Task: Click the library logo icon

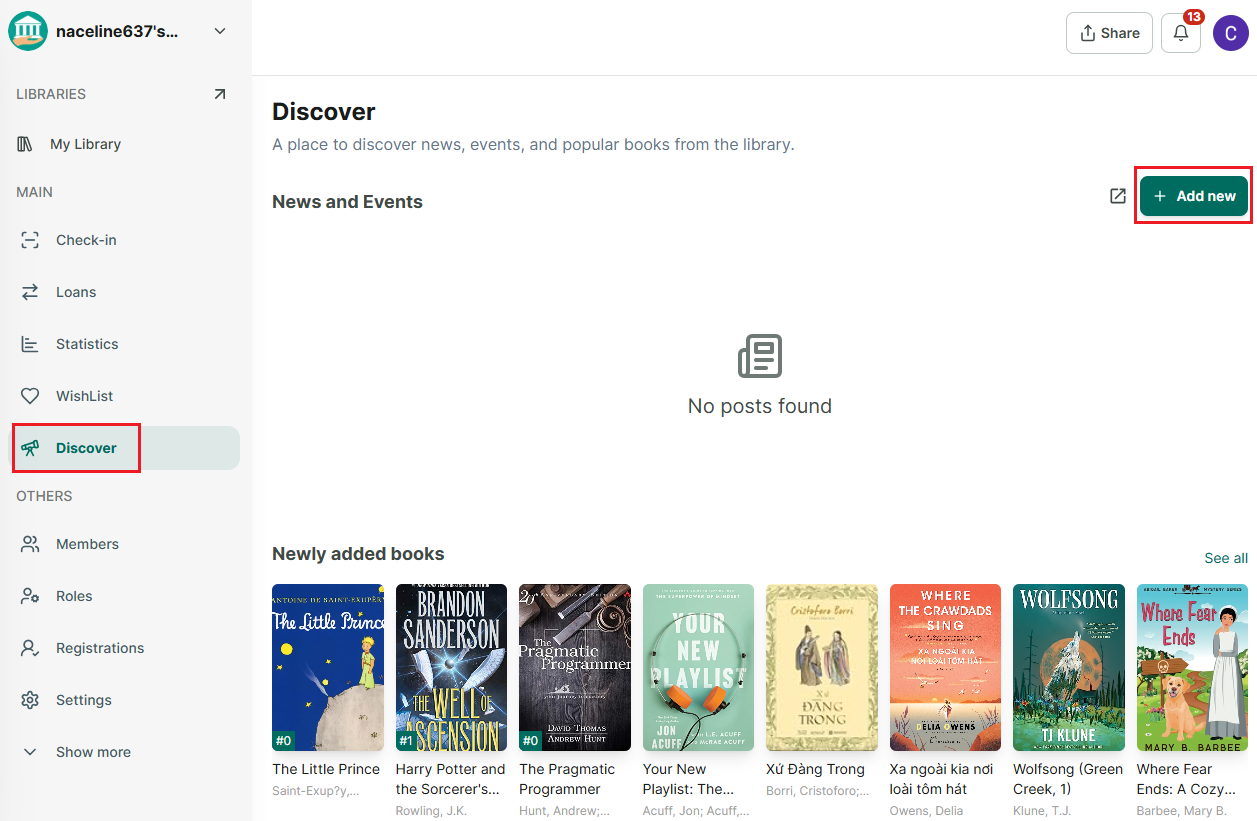Action: [x=28, y=31]
